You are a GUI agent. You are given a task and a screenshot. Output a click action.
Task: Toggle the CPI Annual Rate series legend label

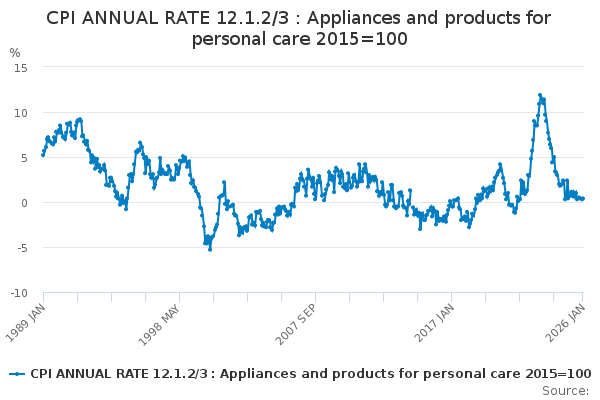point(310,374)
